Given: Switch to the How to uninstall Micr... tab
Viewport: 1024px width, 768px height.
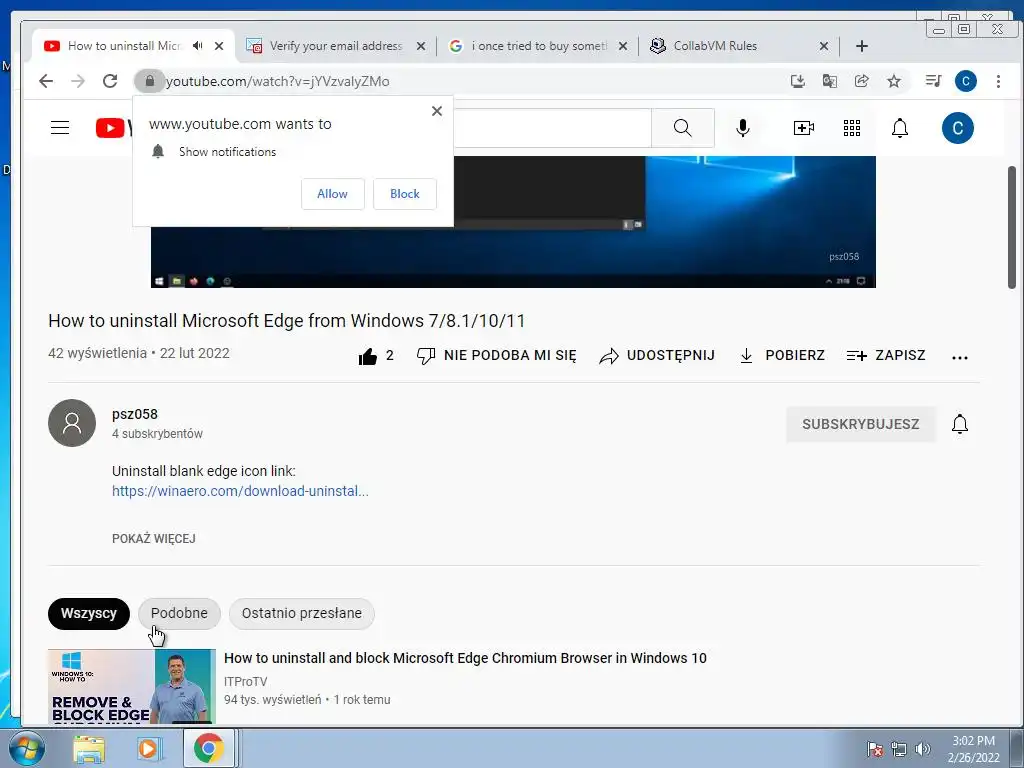Looking at the screenshot, I should 123,46.
